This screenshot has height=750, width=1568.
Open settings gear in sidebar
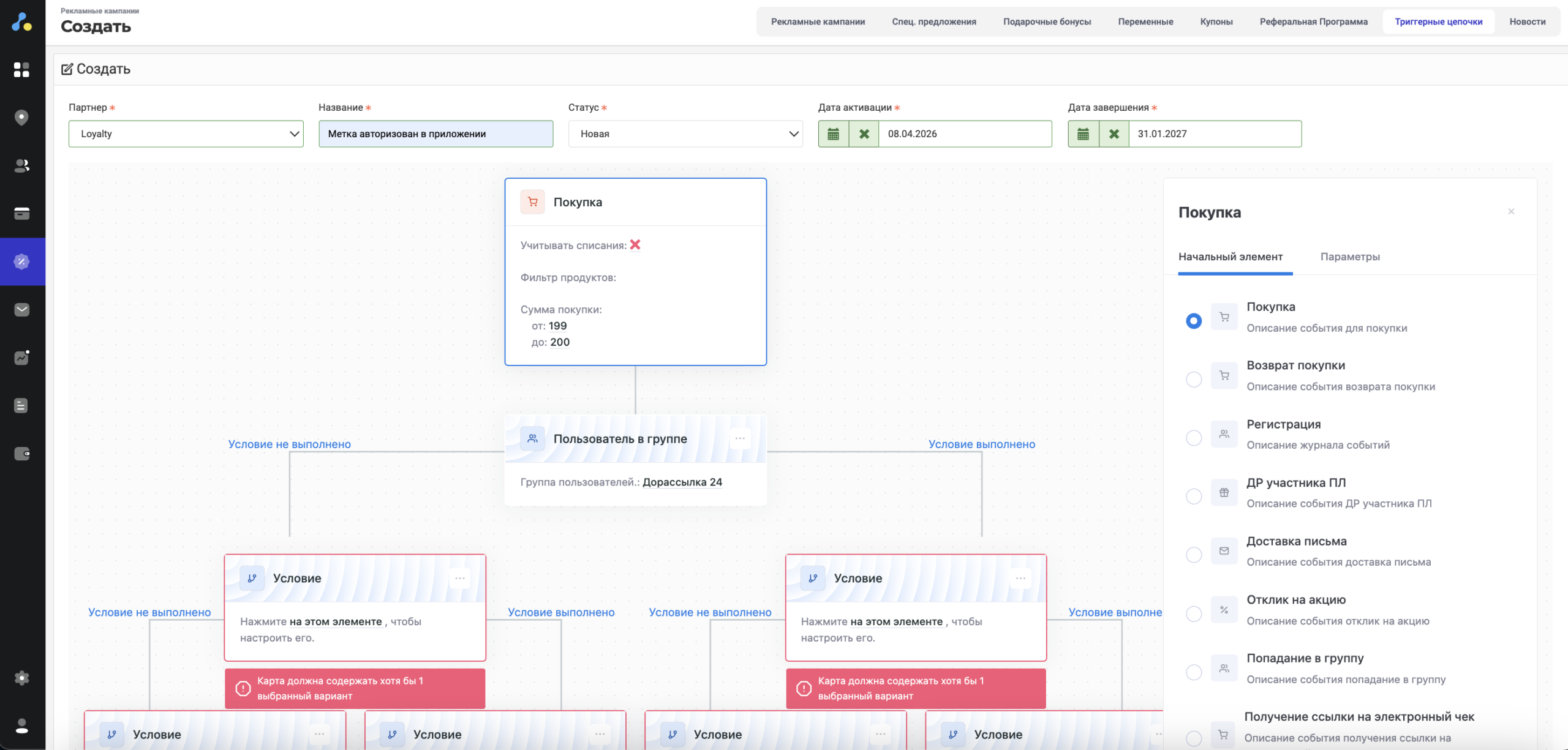pyautogui.click(x=21, y=678)
